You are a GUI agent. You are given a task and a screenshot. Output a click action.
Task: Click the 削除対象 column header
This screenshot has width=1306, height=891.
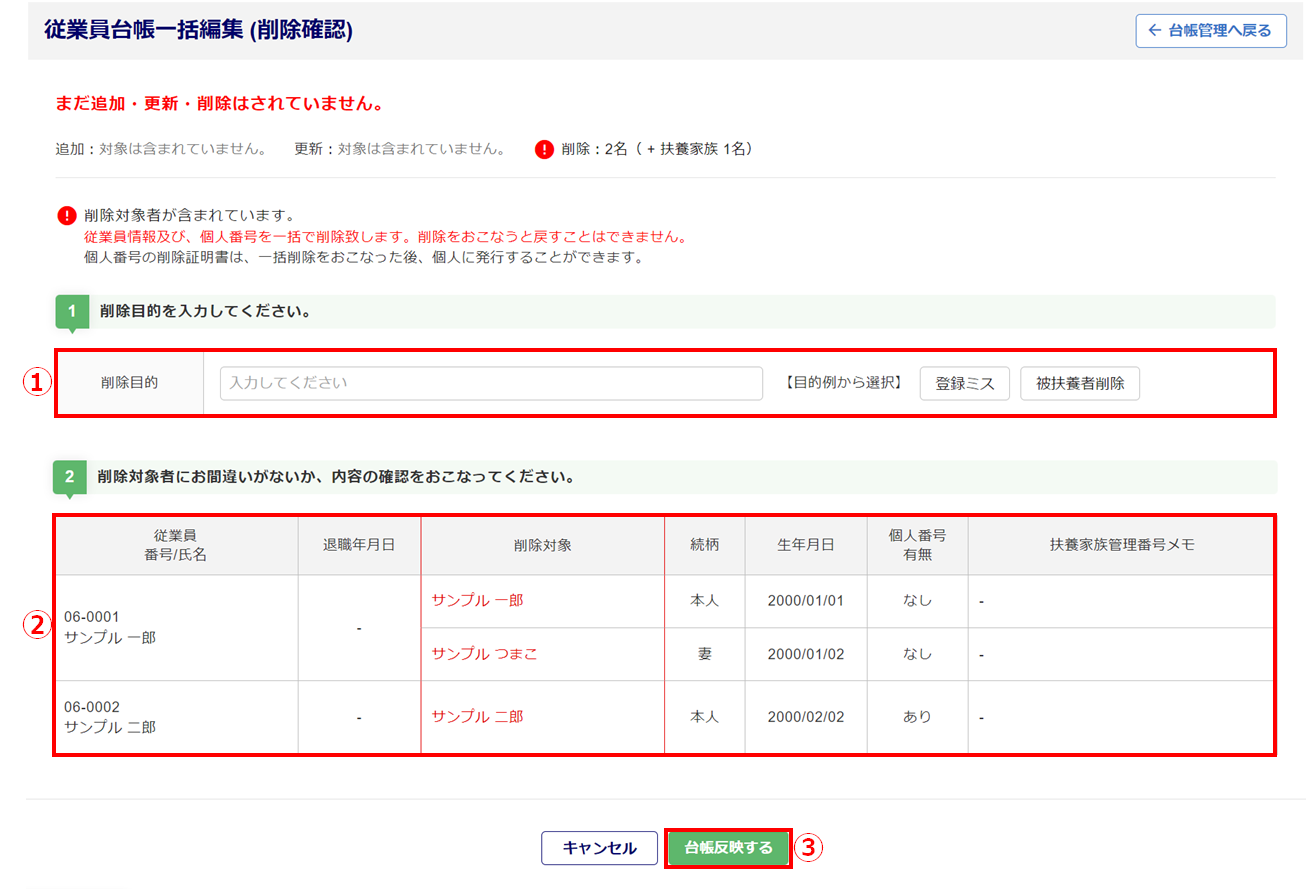pyautogui.click(x=542, y=545)
